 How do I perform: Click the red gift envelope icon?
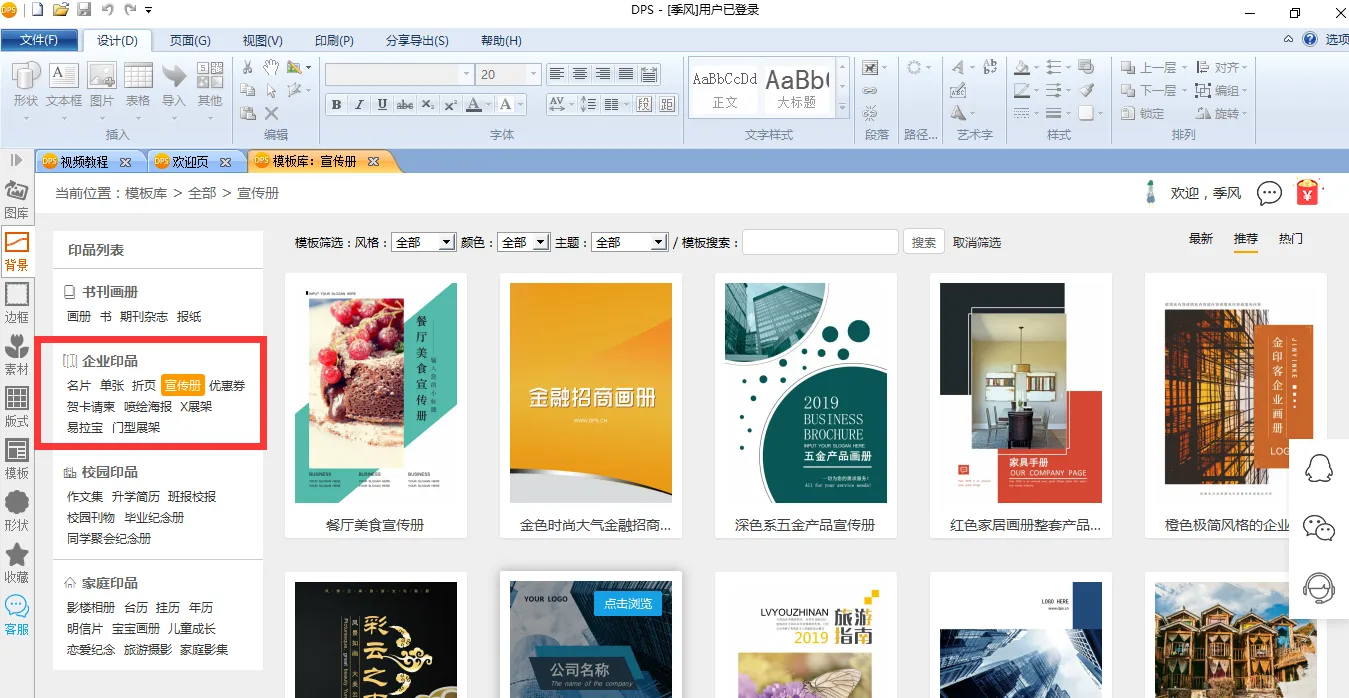[x=1307, y=192]
